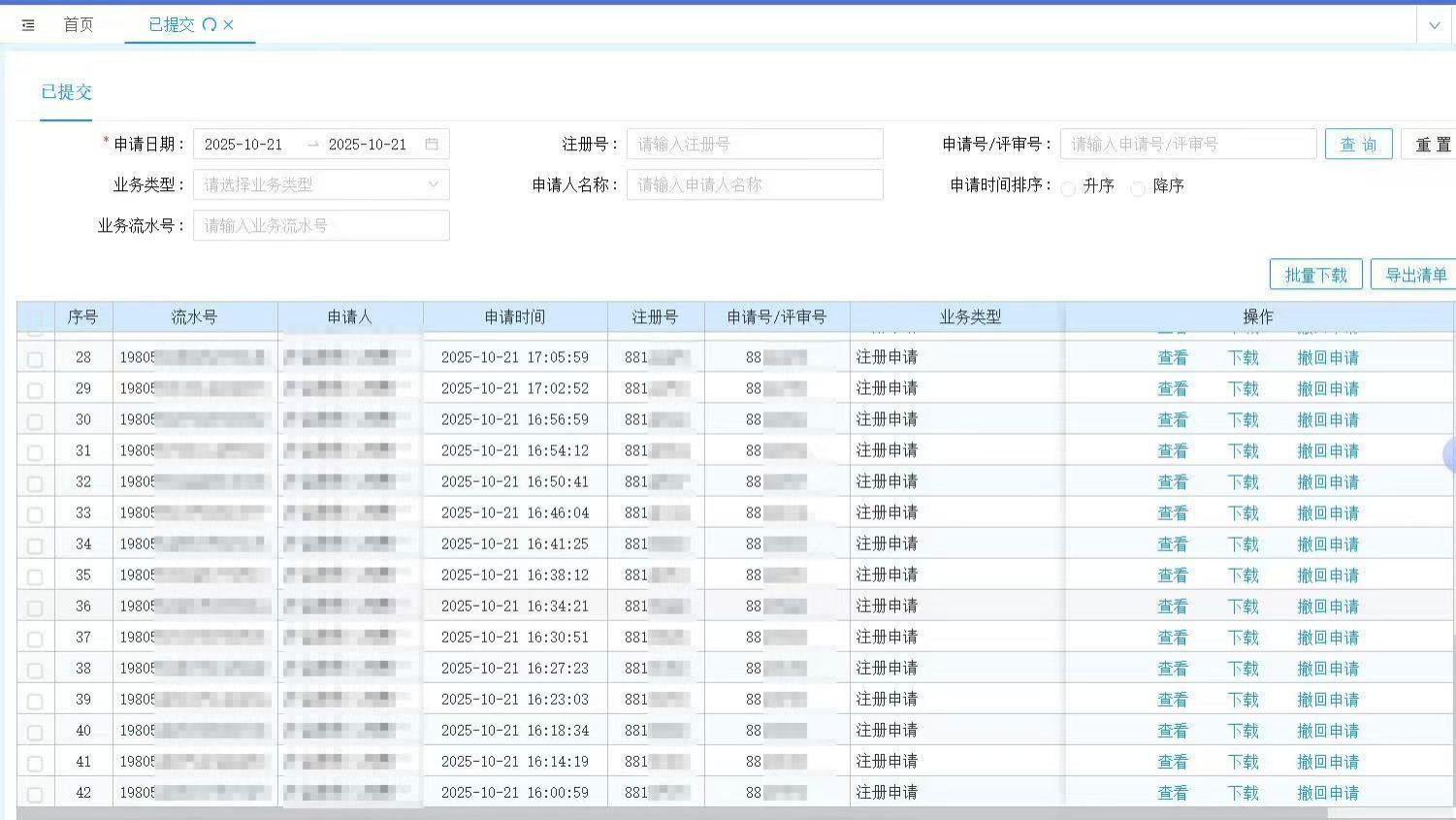This screenshot has width=1456, height=820.
Task: Expand the chevron at top-right corner
Action: pyautogui.click(x=1433, y=25)
